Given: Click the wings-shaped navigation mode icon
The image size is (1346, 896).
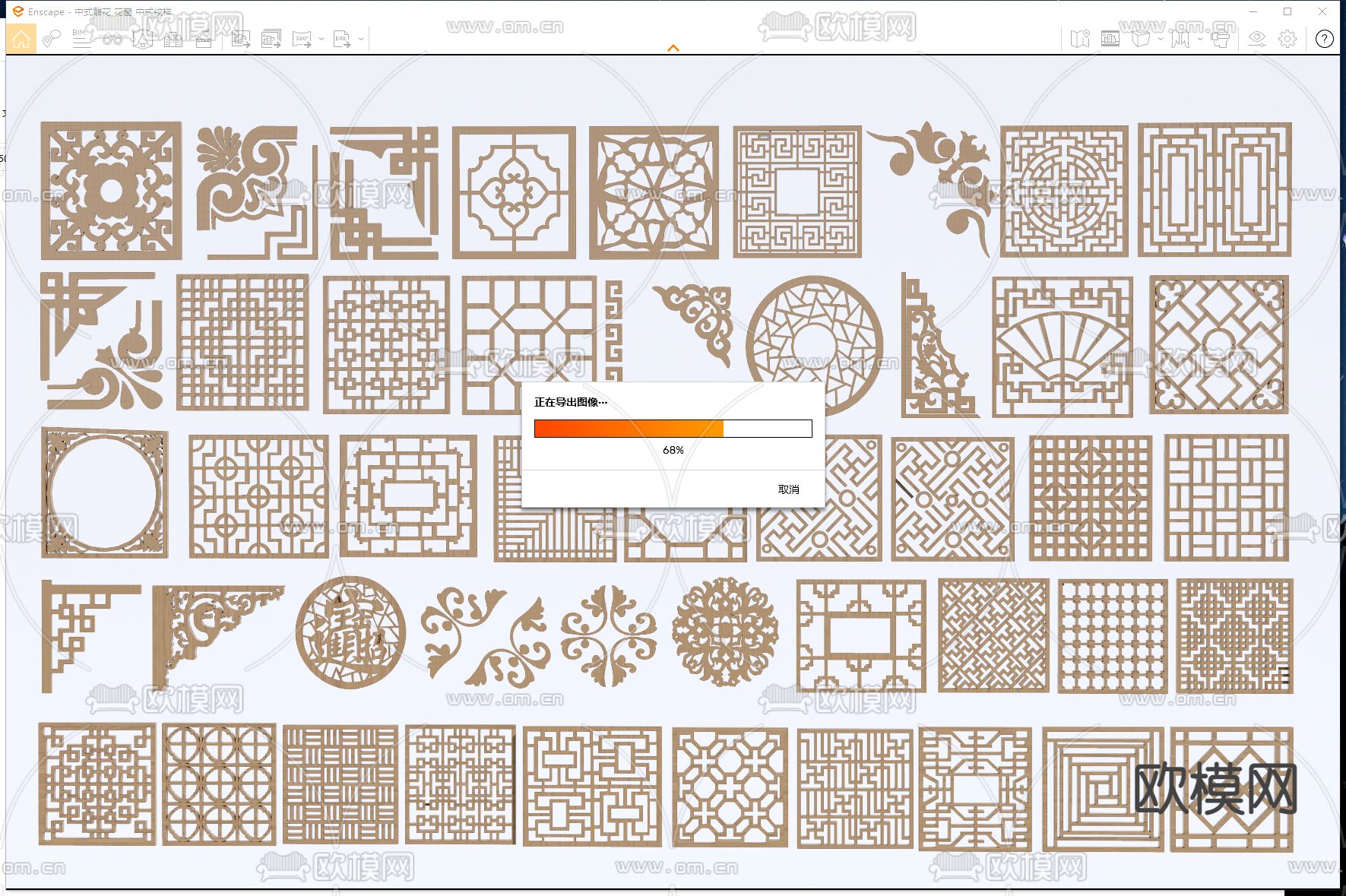Looking at the screenshot, I should tap(1180, 39).
